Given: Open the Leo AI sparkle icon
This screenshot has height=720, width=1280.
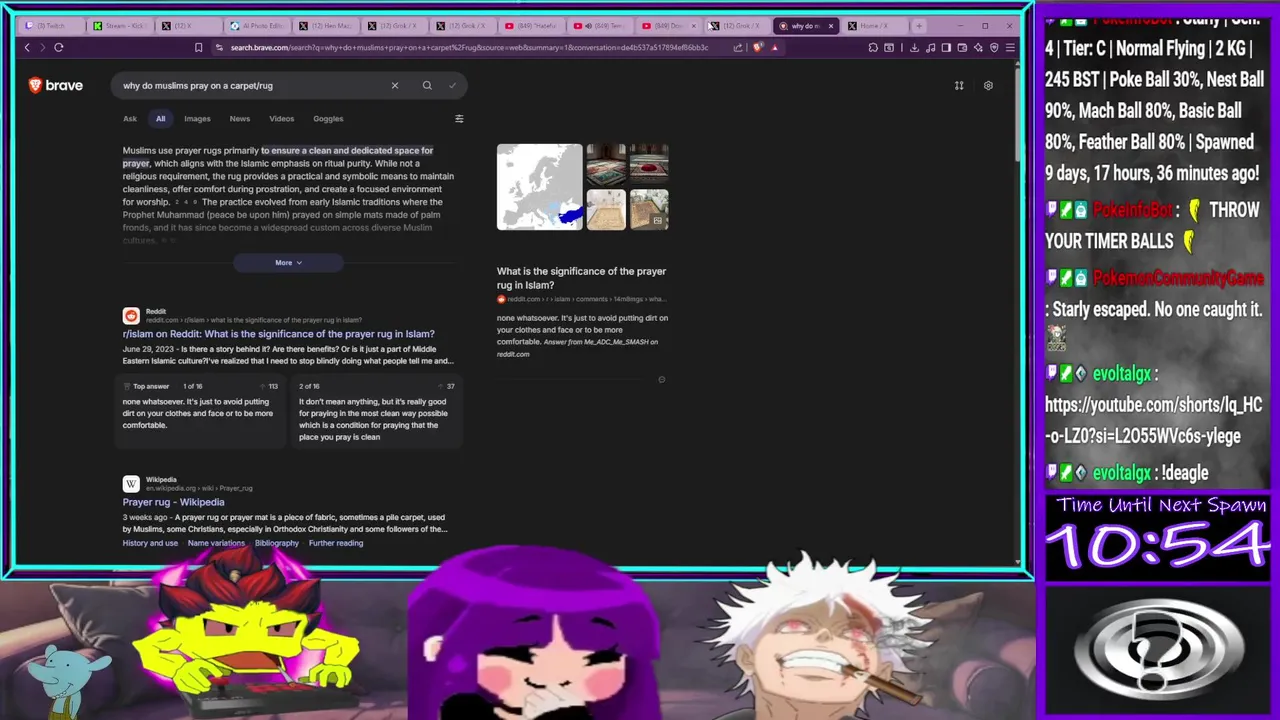Looking at the screenshot, I should (978, 47).
